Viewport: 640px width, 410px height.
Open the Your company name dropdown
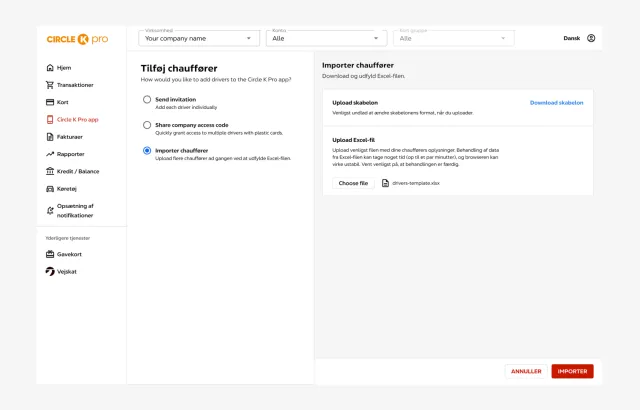point(199,38)
